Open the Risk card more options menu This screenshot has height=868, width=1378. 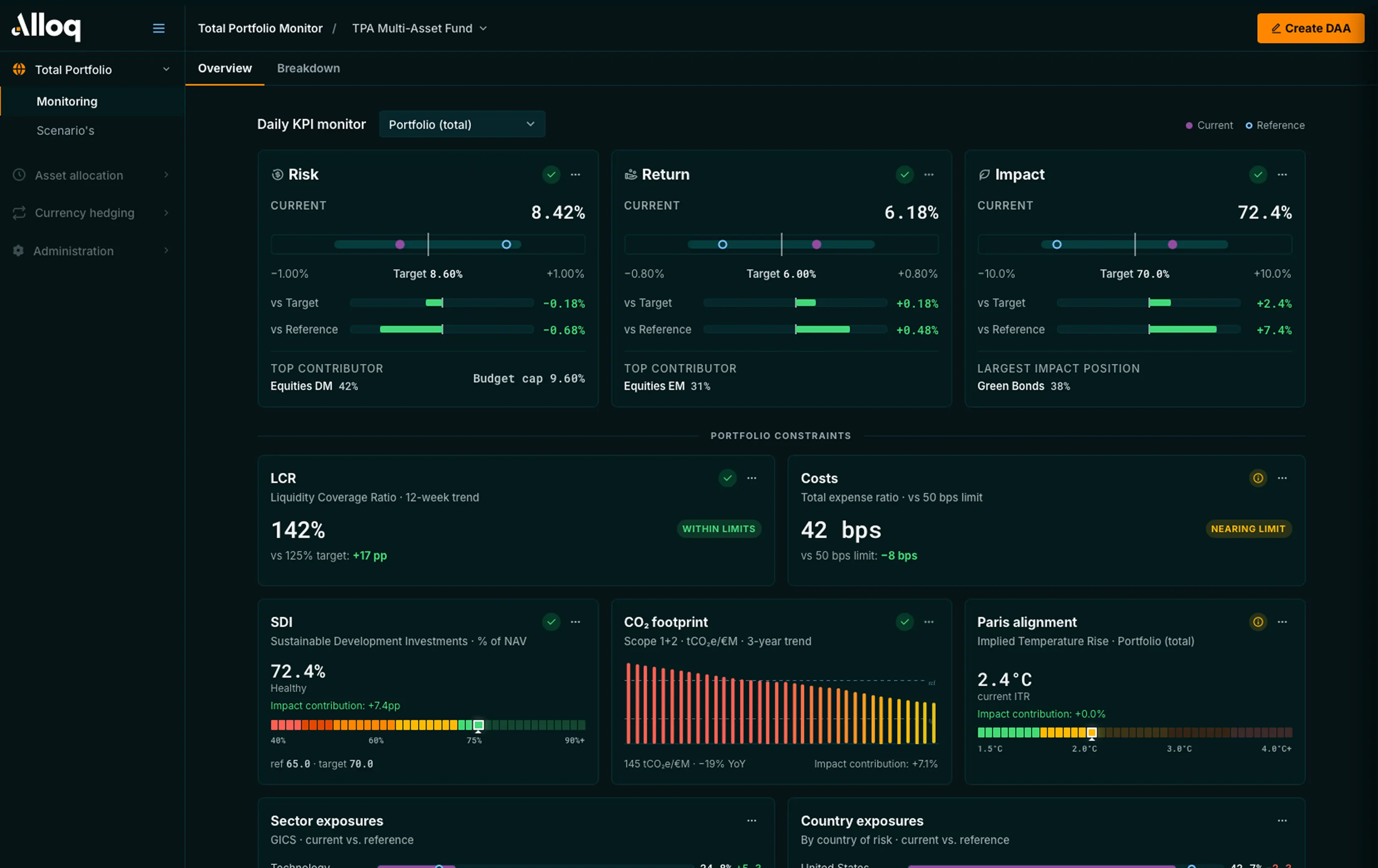(575, 175)
